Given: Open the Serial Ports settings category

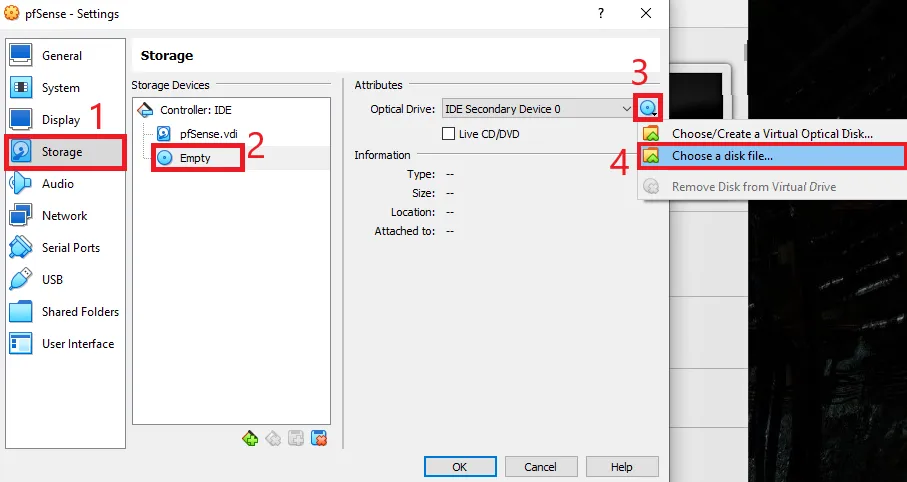Looking at the screenshot, I should [x=65, y=248].
